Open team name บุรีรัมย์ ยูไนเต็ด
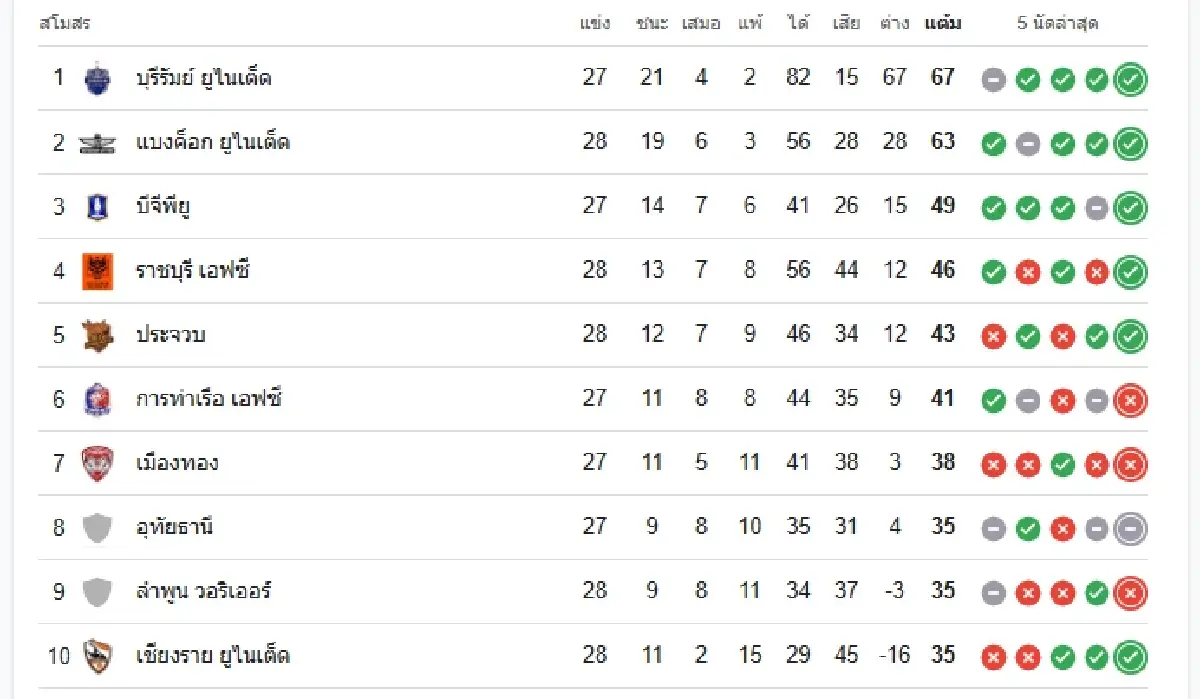Screen dimensions: 1200x699 click(204, 78)
